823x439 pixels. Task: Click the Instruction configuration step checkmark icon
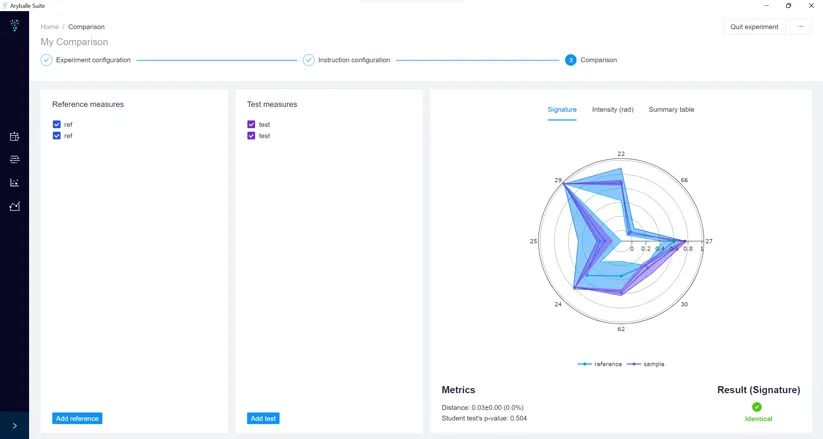pos(309,60)
